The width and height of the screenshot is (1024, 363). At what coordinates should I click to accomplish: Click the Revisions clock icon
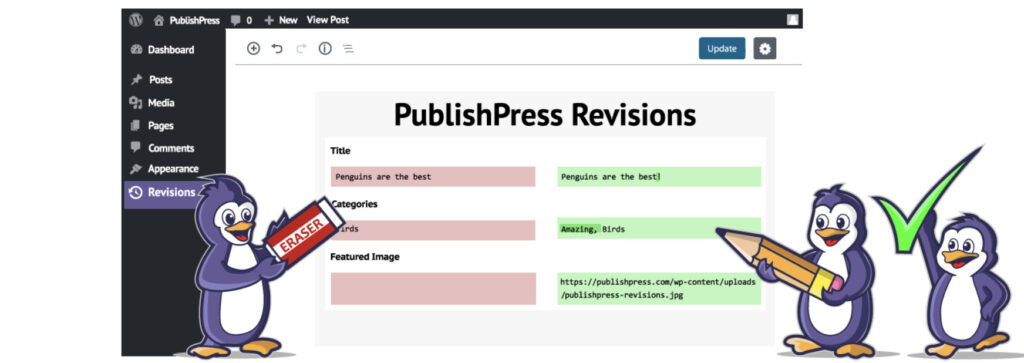[136, 192]
